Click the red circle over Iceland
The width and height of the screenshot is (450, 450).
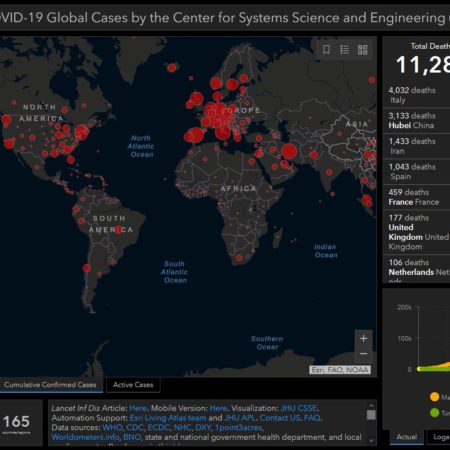tap(172, 68)
